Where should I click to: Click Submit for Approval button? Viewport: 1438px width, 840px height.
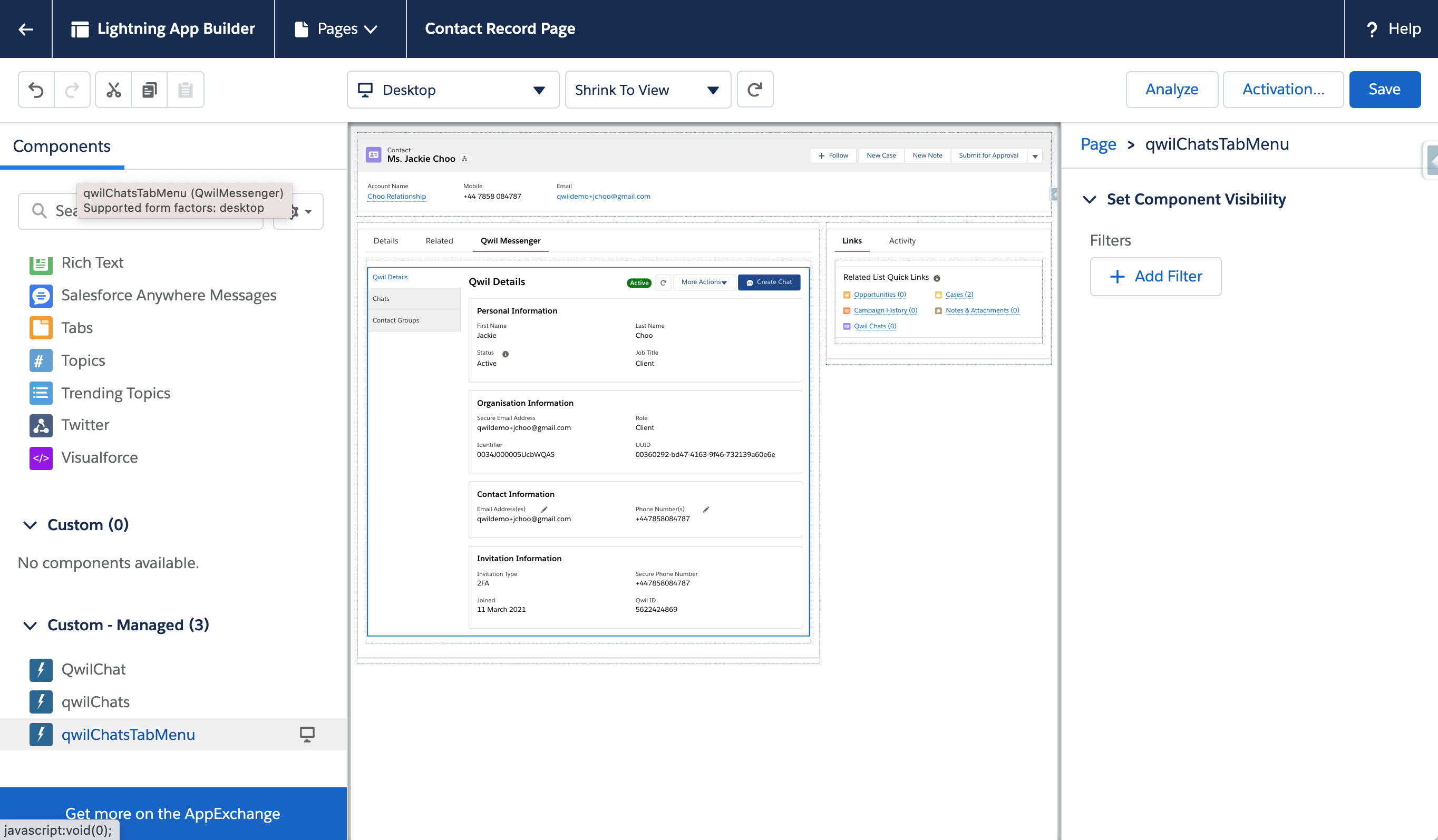coord(989,156)
